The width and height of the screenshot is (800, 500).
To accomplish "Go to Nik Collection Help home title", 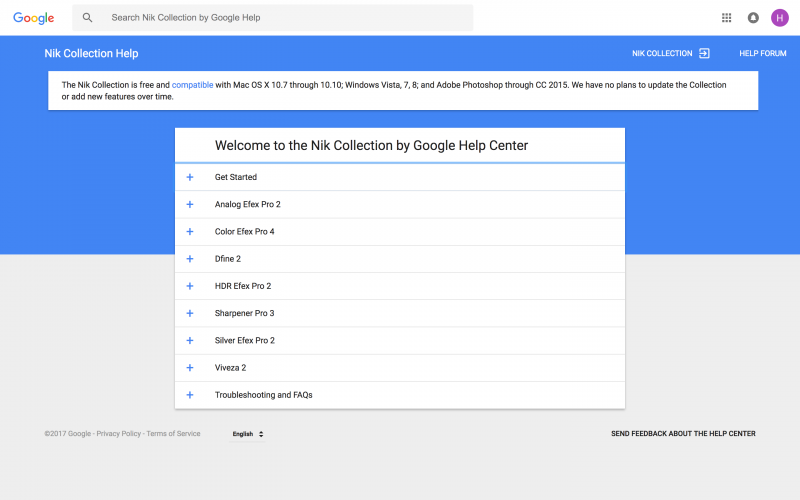I will click(91, 54).
